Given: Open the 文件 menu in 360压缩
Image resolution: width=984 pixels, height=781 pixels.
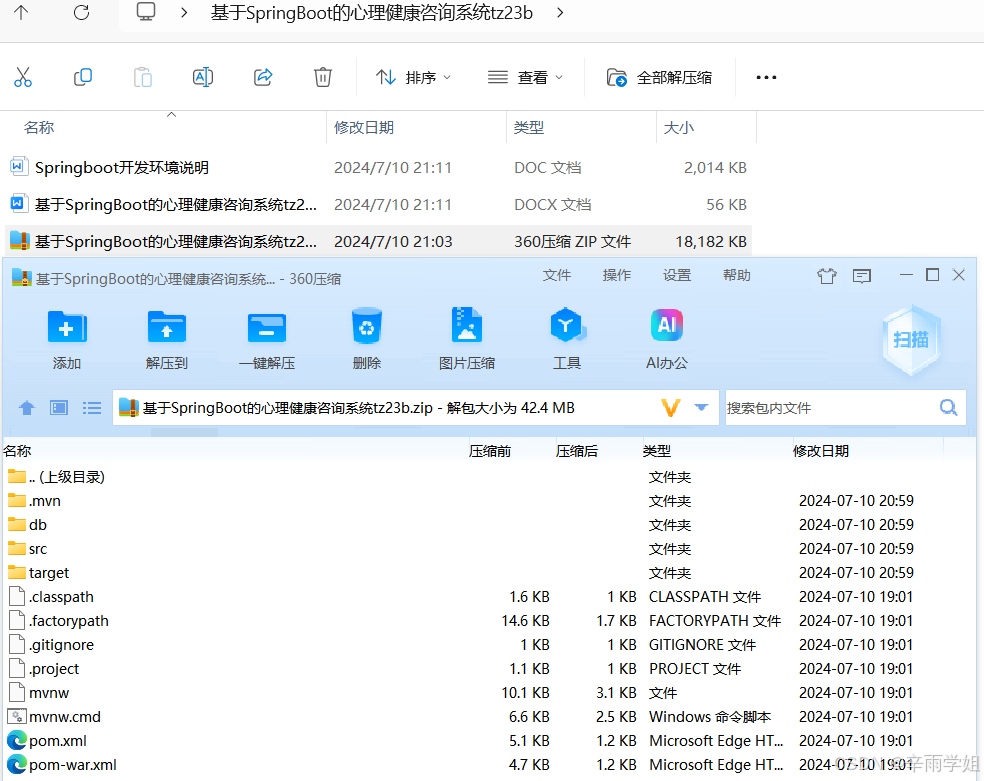Looking at the screenshot, I should [x=557, y=275].
